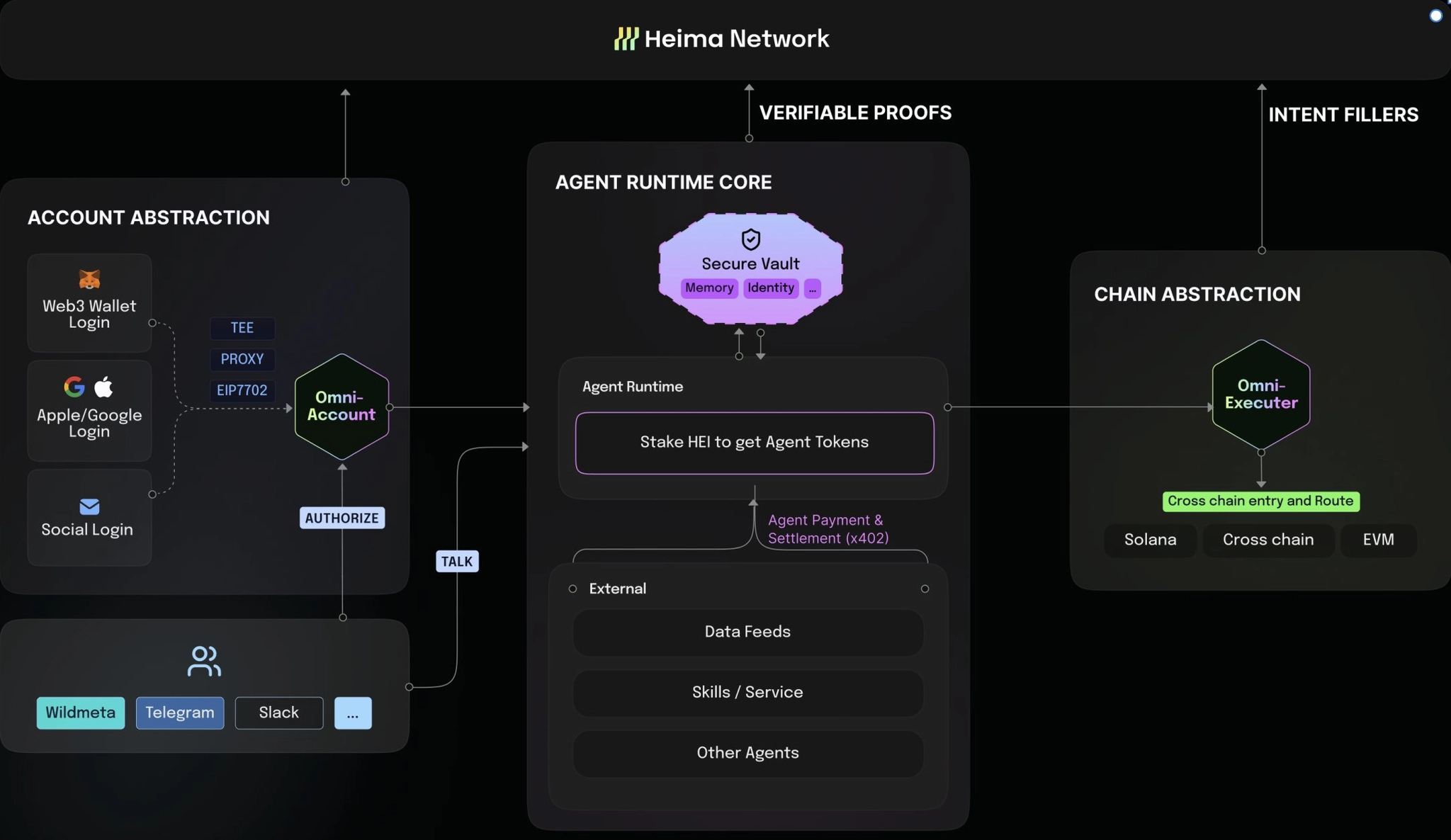The image size is (1451, 840).
Task: Click the green Cross chain entry and Route label
Action: pyautogui.click(x=1260, y=501)
